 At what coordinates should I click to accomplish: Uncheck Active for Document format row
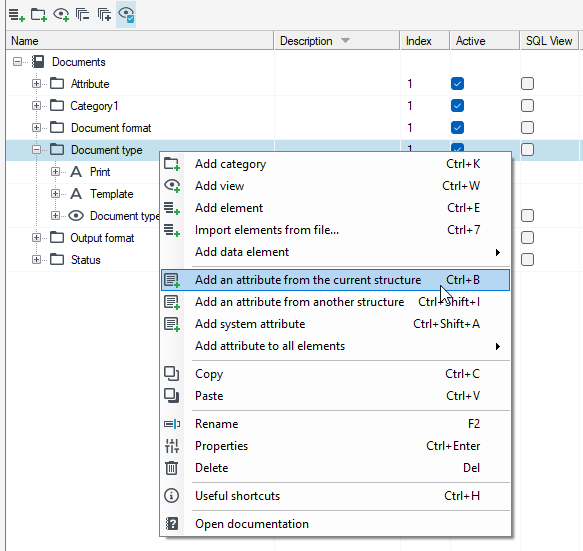tap(457, 128)
